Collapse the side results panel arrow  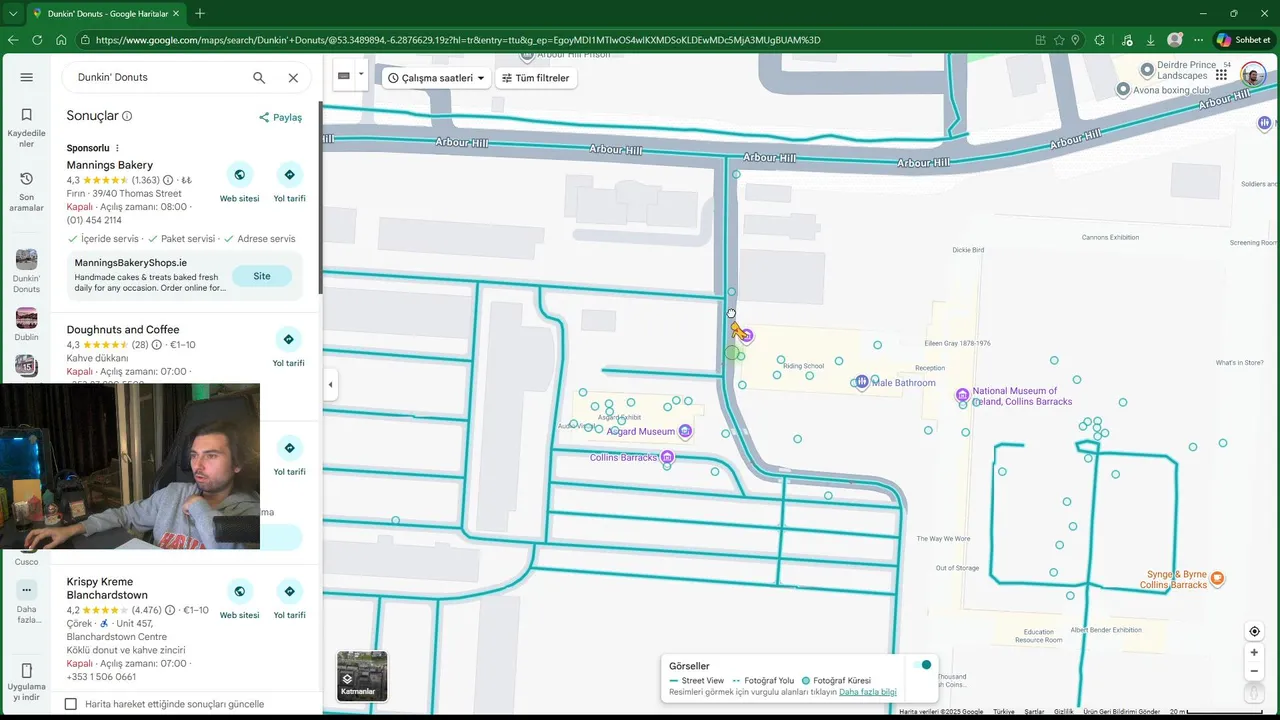click(x=330, y=384)
